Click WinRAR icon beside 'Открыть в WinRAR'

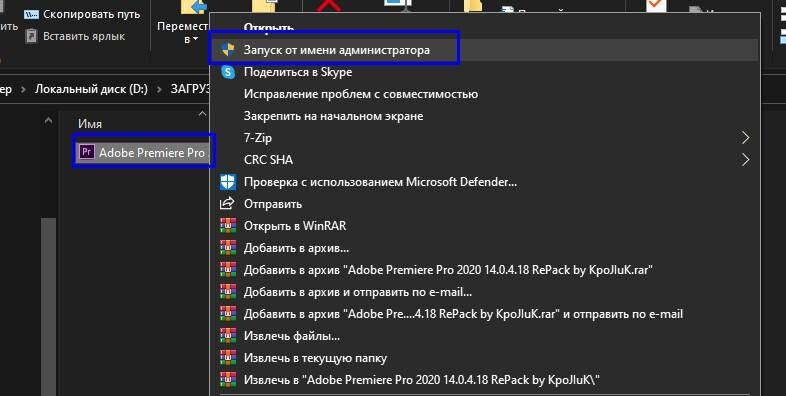228,226
